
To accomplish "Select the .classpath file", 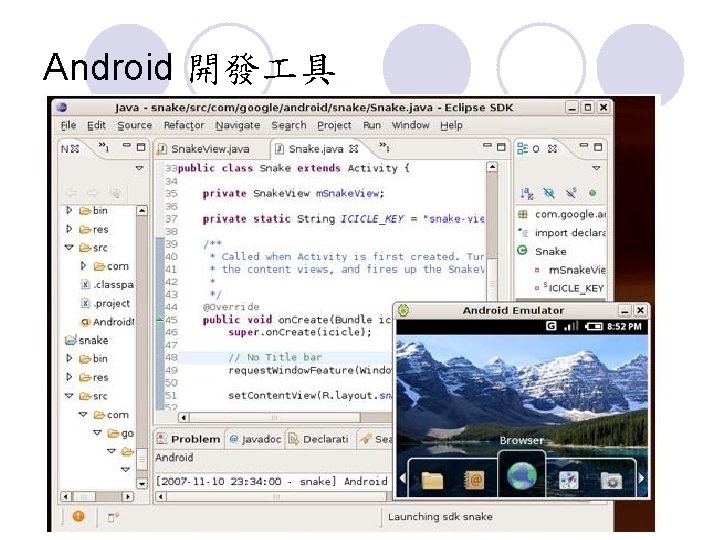I will [107, 285].
